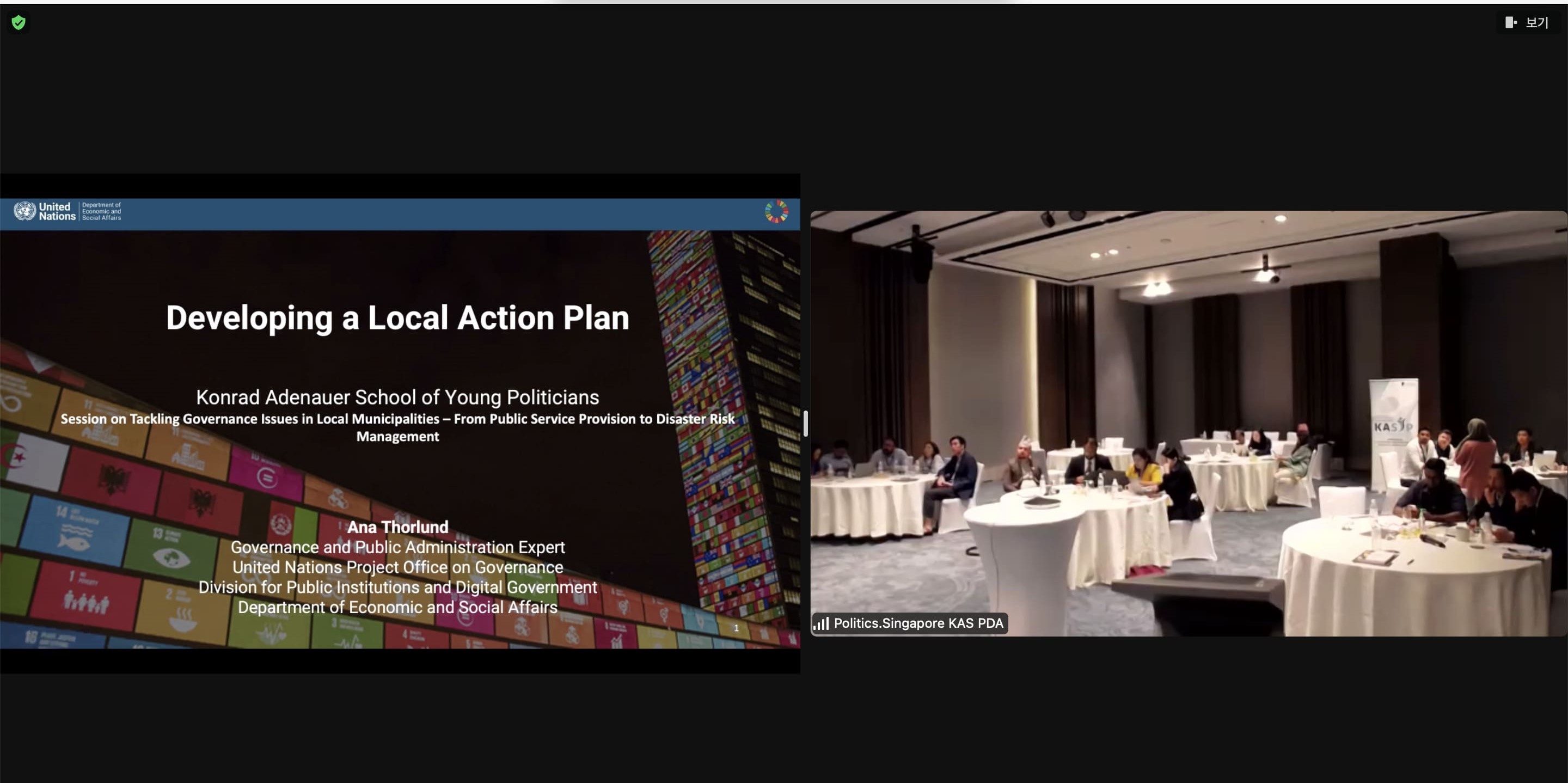This screenshot has height=783, width=1568.
Task: Click the signal strength icon beside Politics.Singapore
Action: [x=821, y=623]
